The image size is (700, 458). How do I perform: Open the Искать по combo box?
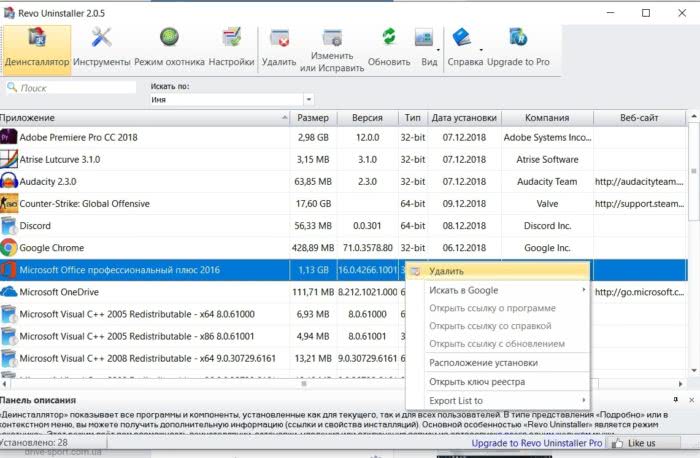(231, 100)
